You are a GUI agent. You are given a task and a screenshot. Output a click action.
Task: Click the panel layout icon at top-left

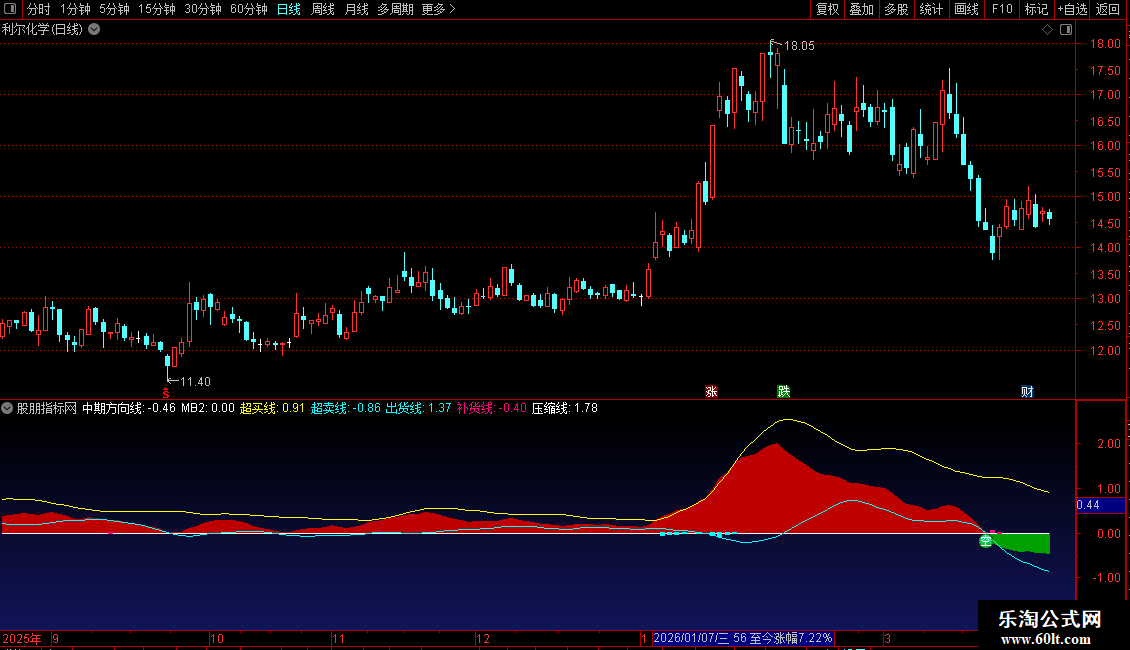pyautogui.click(x=9, y=9)
